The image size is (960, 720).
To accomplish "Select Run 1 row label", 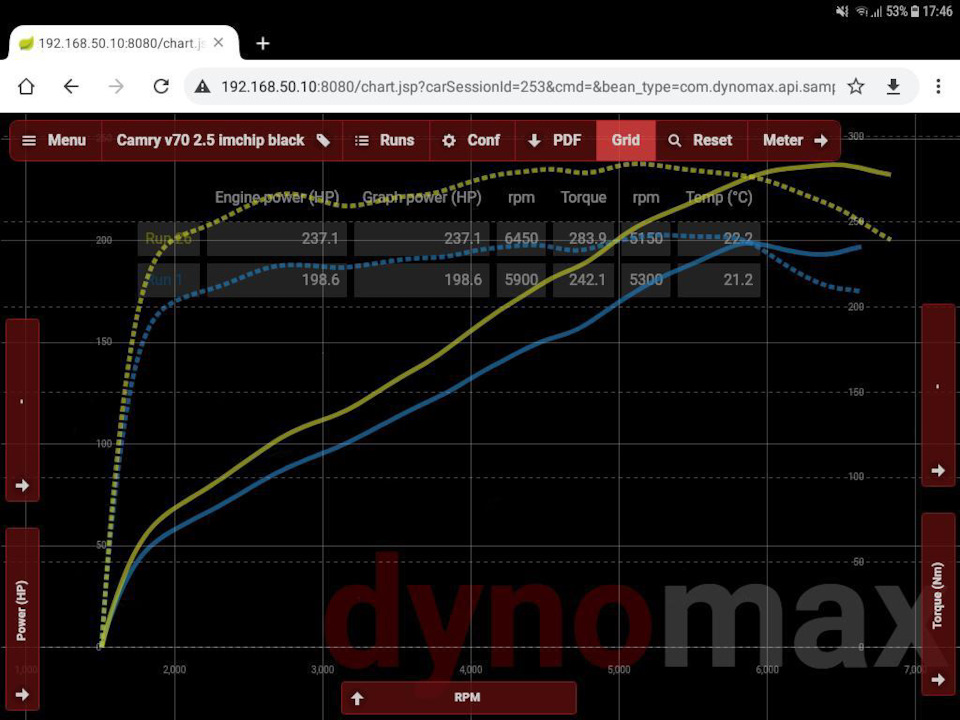I will click(x=168, y=280).
